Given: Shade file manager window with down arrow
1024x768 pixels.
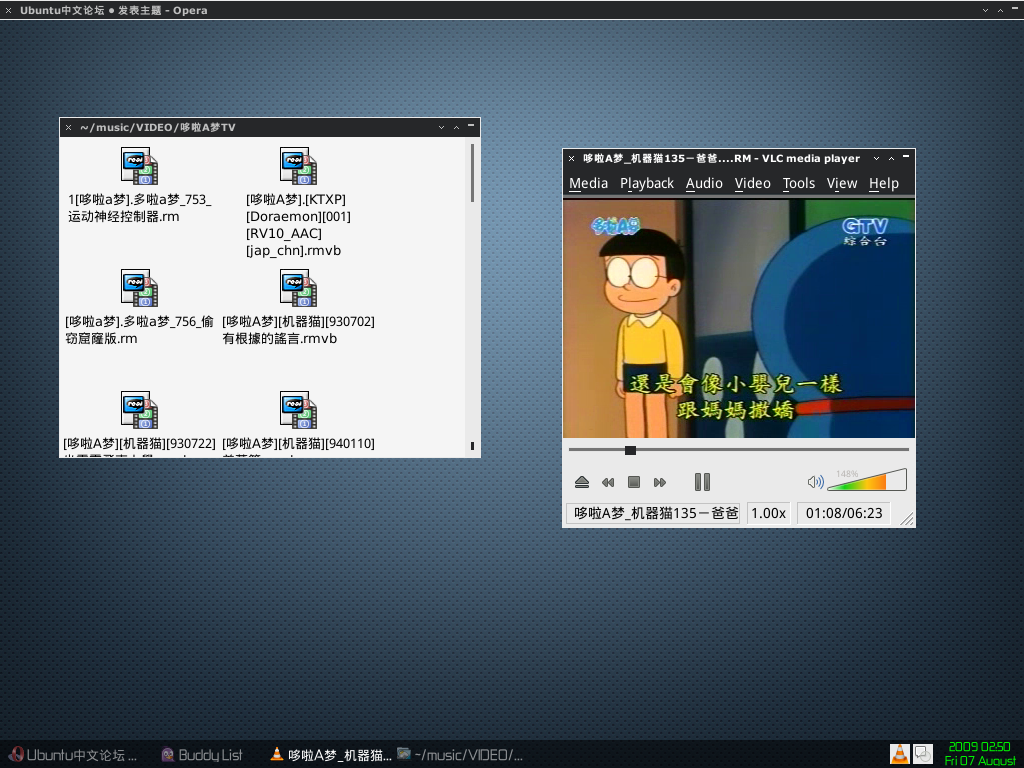Looking at the screenshot, I should pos(441,127).
